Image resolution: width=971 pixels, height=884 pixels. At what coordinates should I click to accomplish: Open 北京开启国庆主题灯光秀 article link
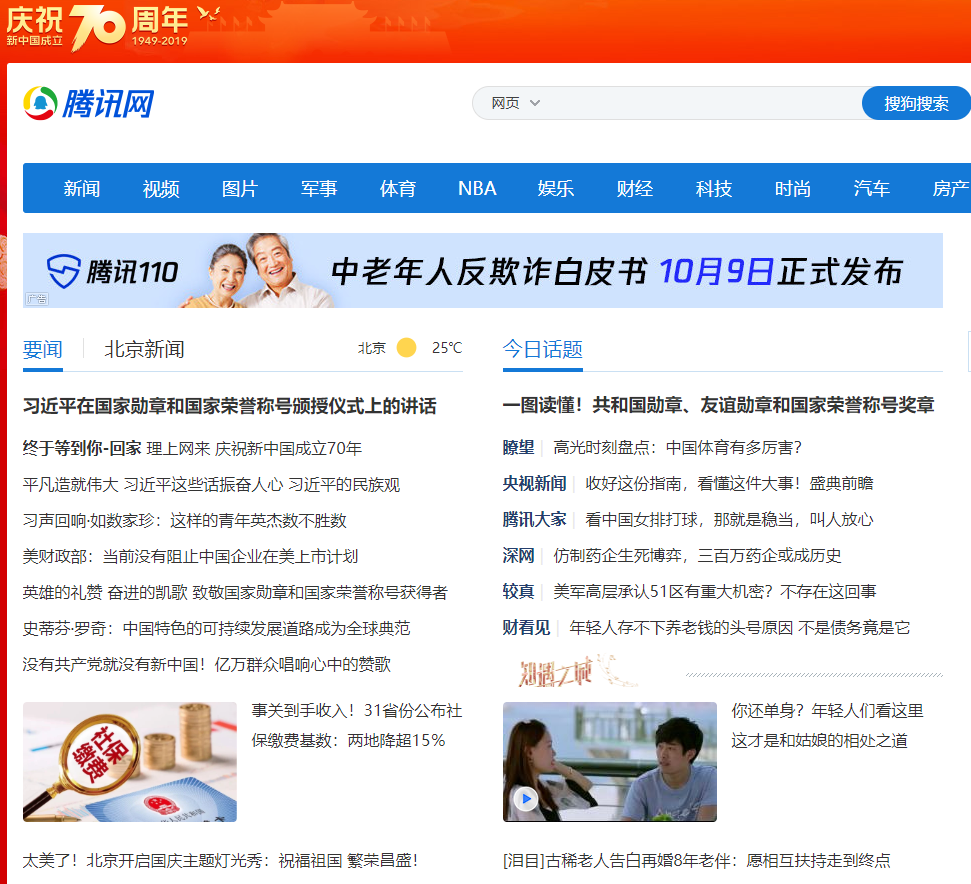point(220,860)
